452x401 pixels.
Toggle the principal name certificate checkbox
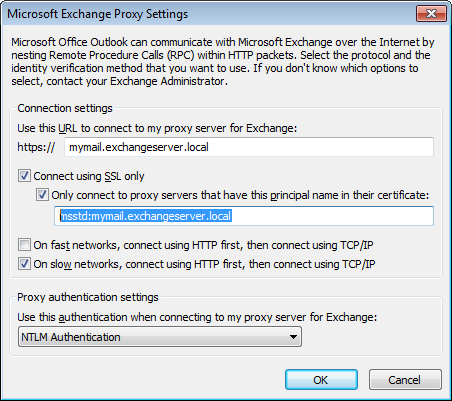42,195
